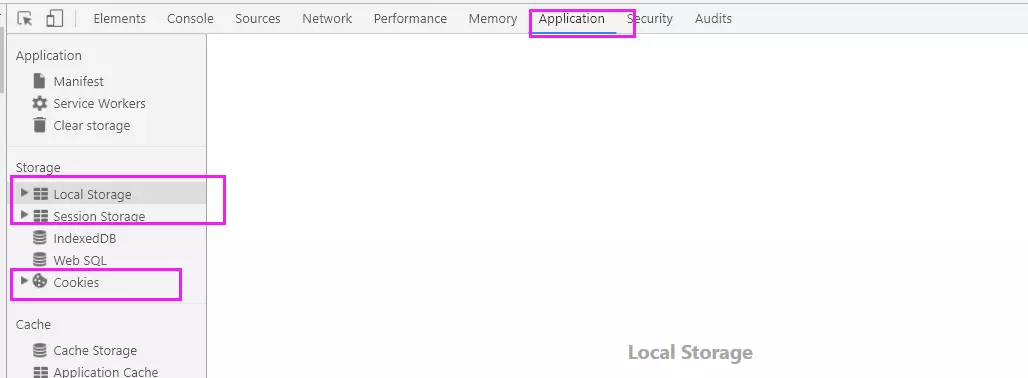Select the Local Storage label
Screen dimensions: 1028x378
(x=92, y=195)
